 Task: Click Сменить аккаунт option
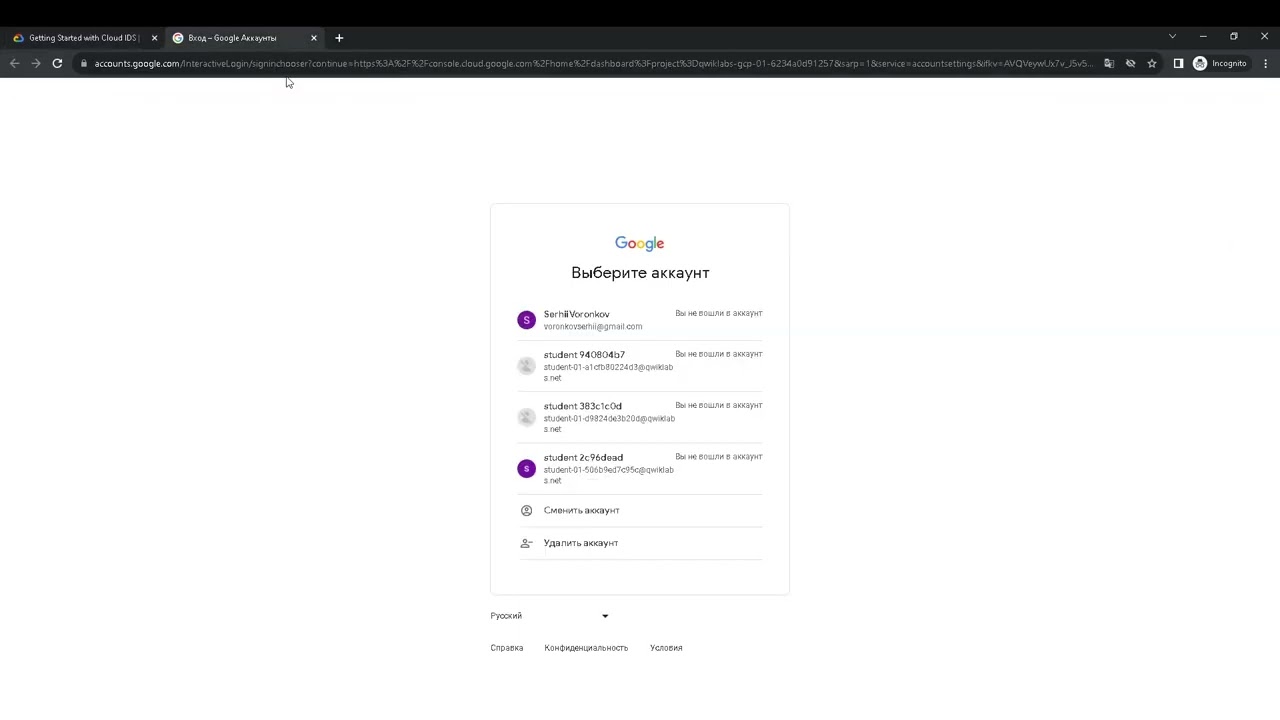click(640, 511)
